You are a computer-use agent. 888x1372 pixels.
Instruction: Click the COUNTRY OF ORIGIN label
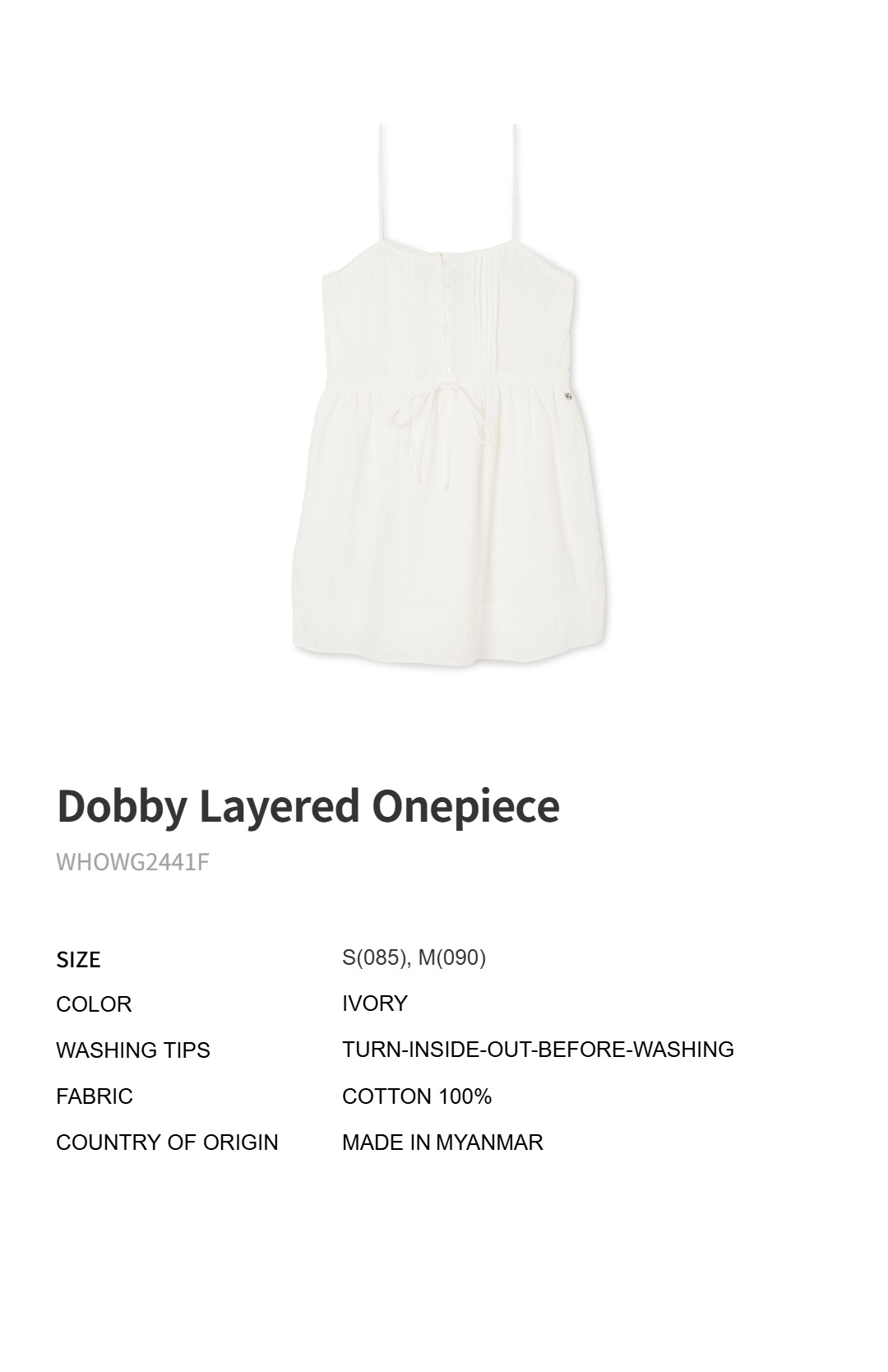(x=167, y=1143)
